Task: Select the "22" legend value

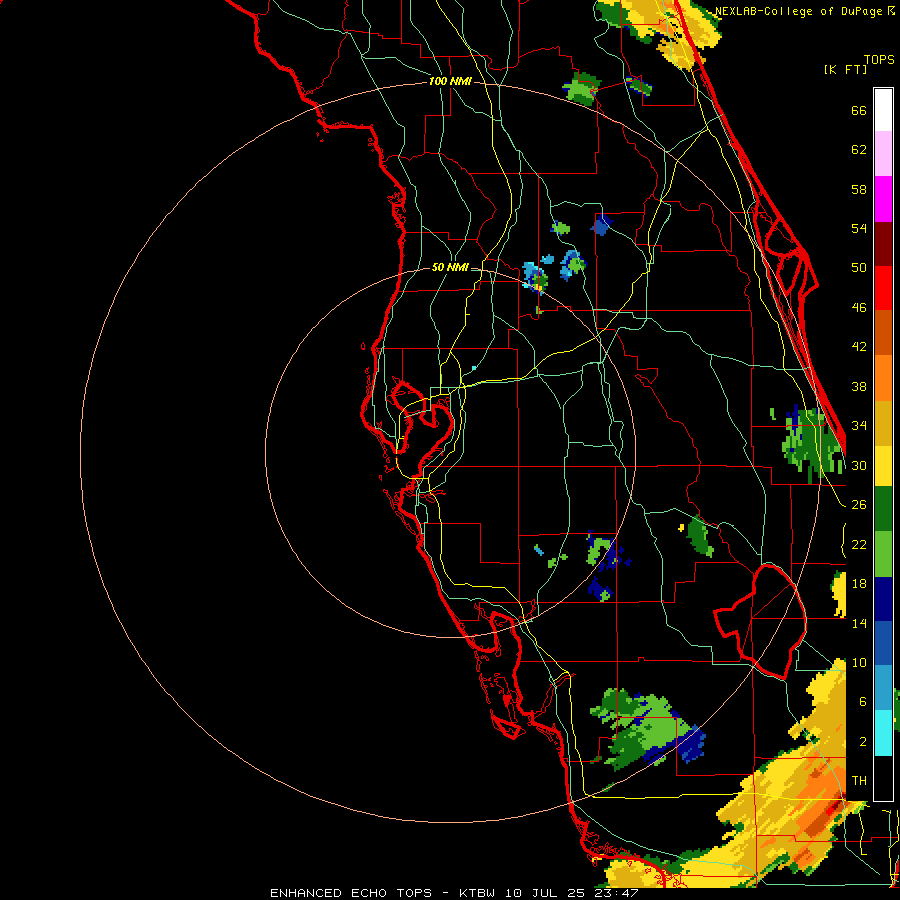Action: click(859, 544)
